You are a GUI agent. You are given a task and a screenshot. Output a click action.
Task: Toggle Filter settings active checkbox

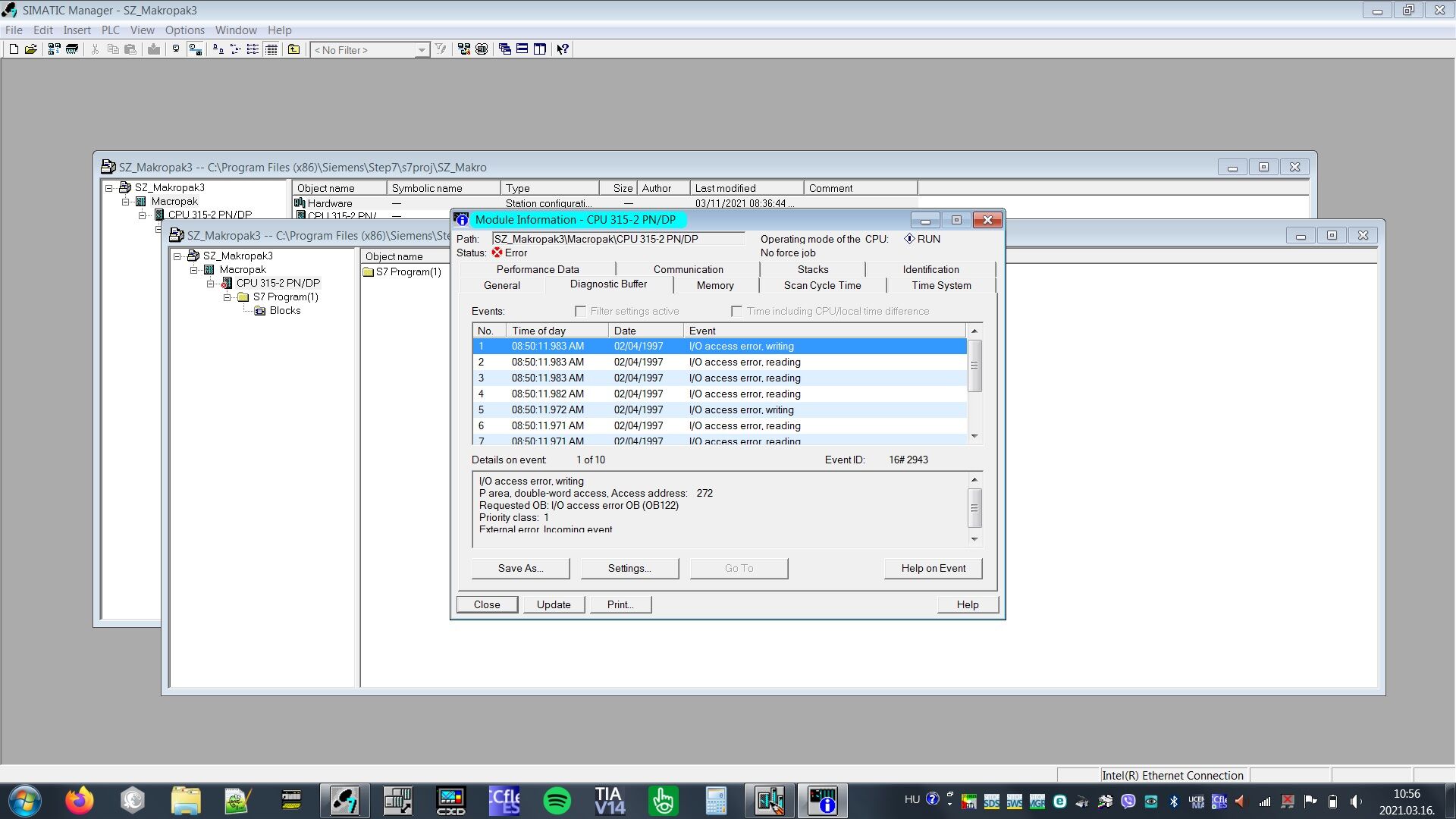[581, 311]
